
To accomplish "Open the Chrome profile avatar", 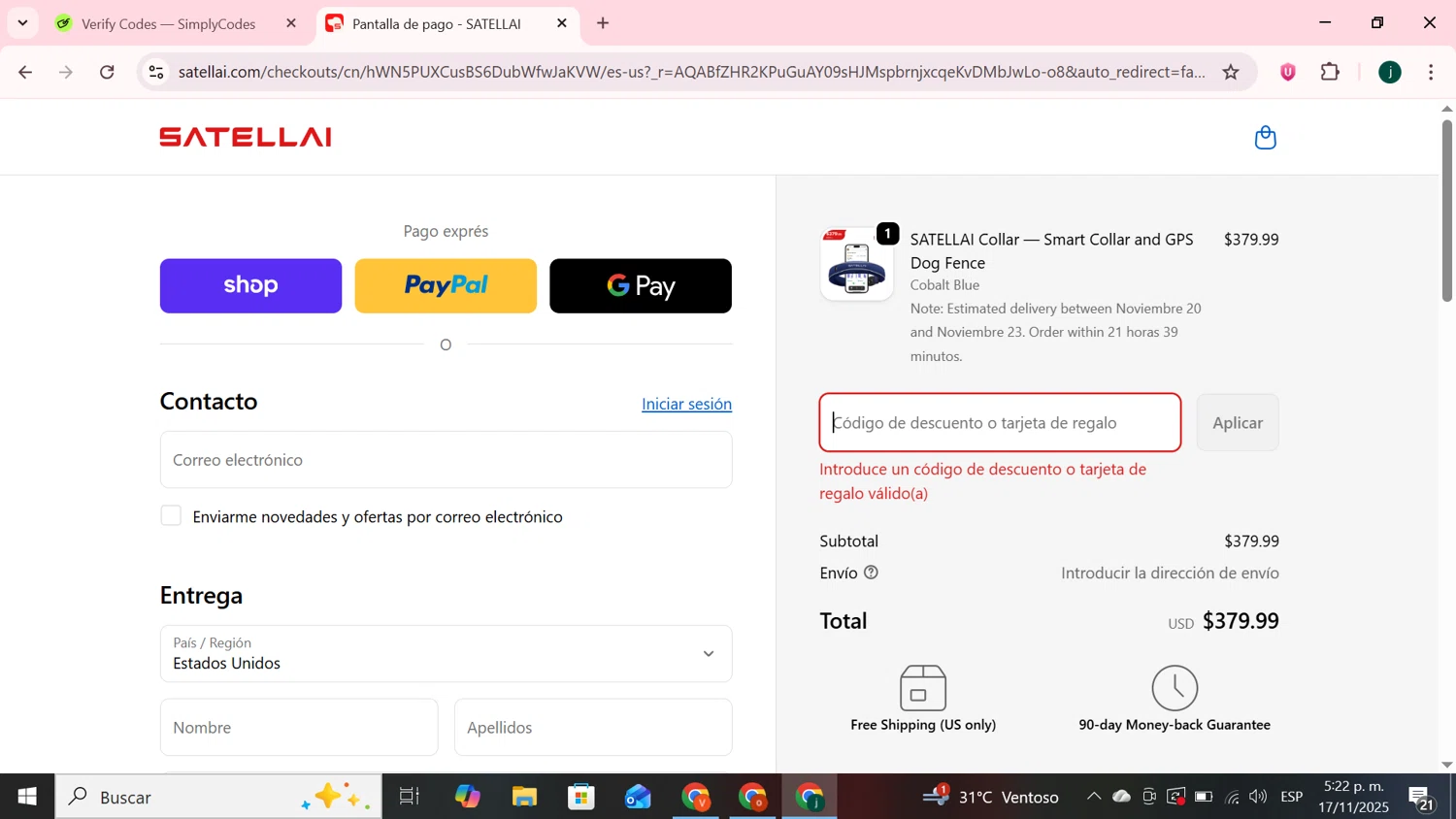I will (1389, 72).
